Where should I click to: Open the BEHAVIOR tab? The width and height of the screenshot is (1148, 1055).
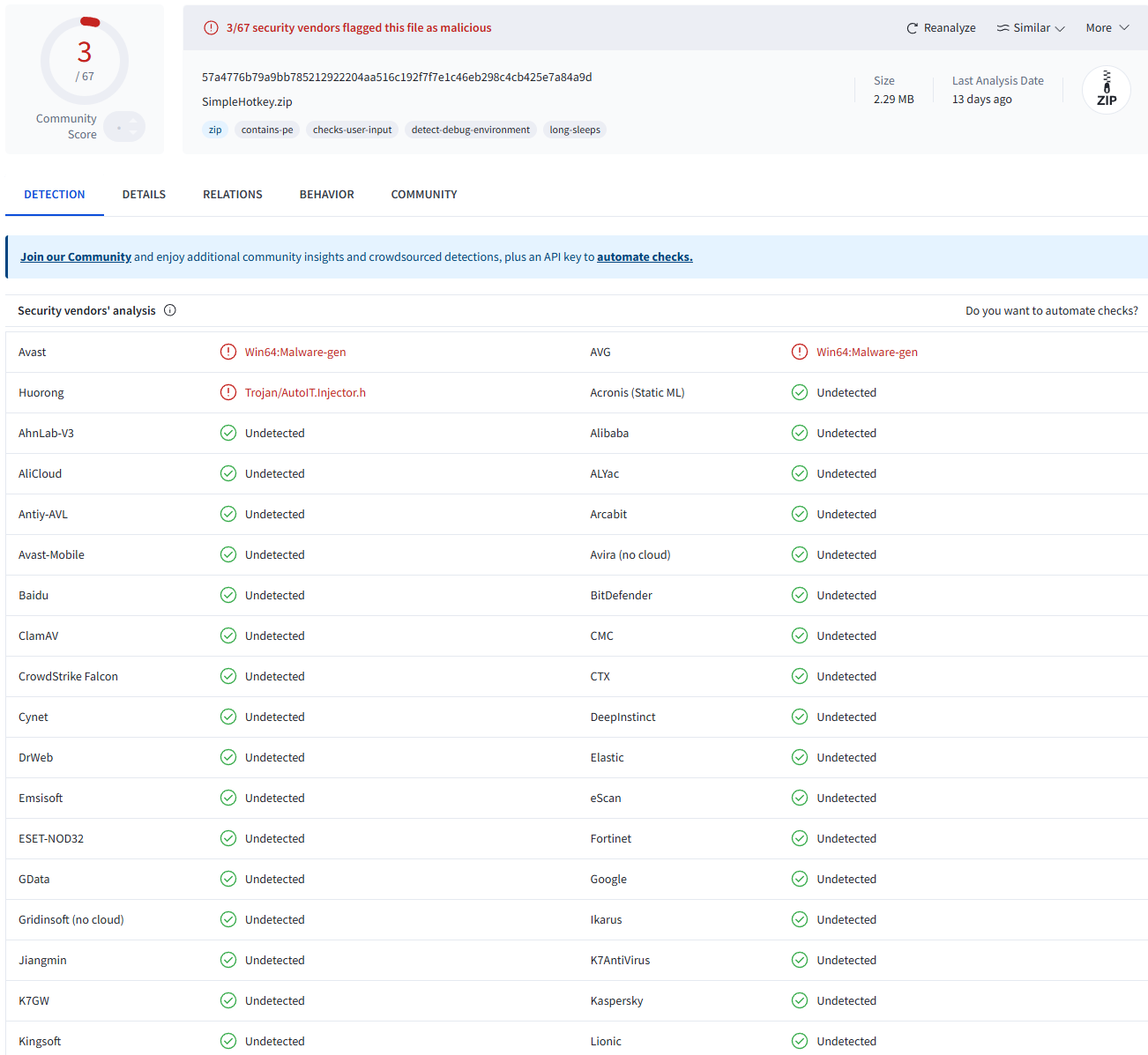point(327,195)
